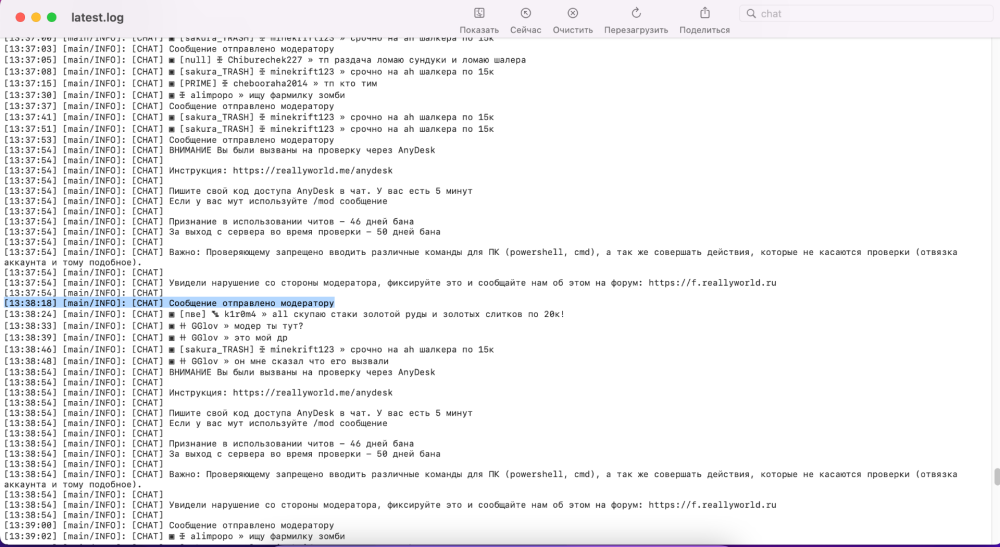Select 13:38:46 minekrift123 line
This screenshot has width=1000, height=547.
click(x=249, y=350)
